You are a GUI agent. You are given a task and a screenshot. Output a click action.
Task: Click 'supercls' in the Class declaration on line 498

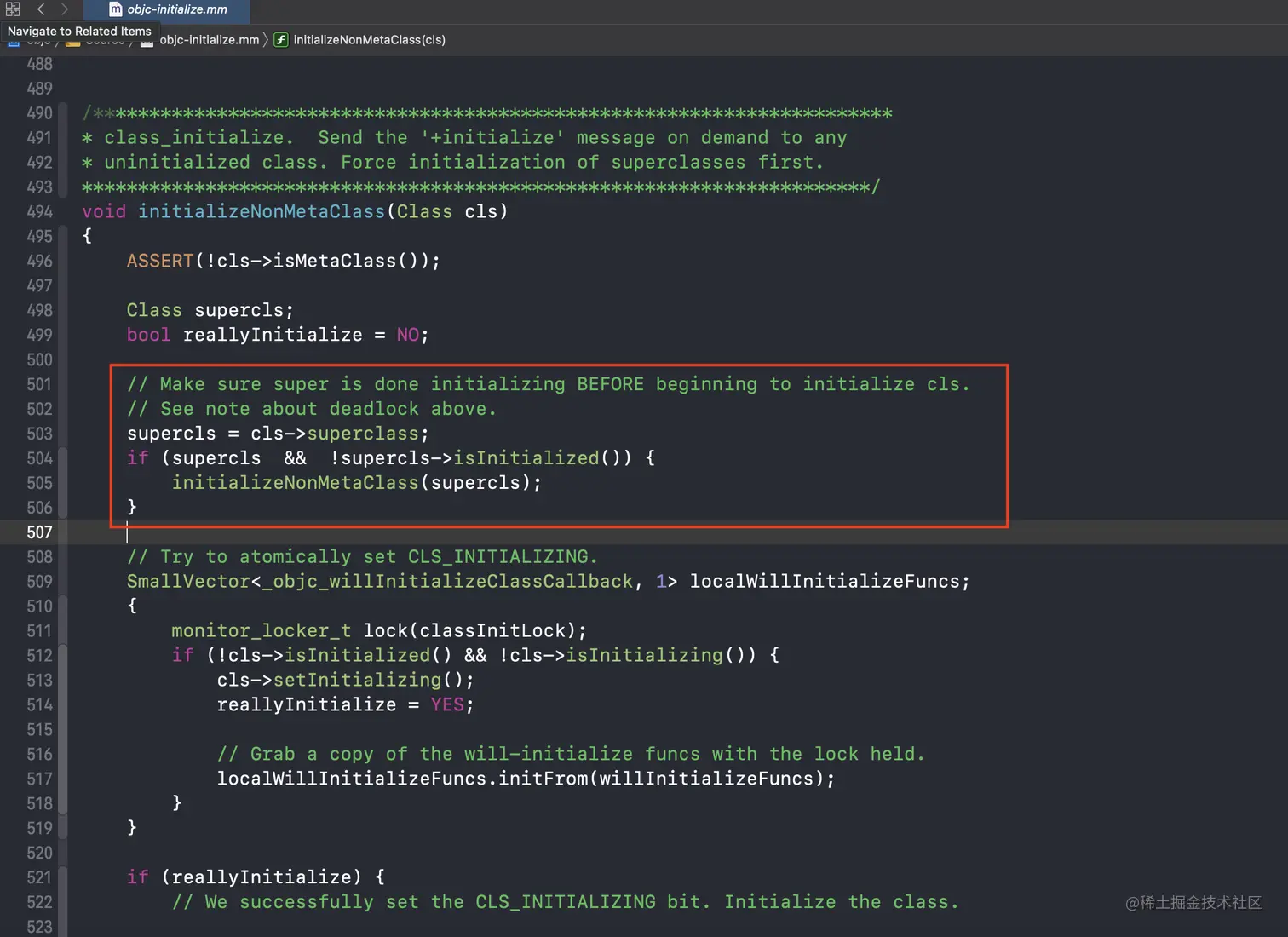click(239, 311)
